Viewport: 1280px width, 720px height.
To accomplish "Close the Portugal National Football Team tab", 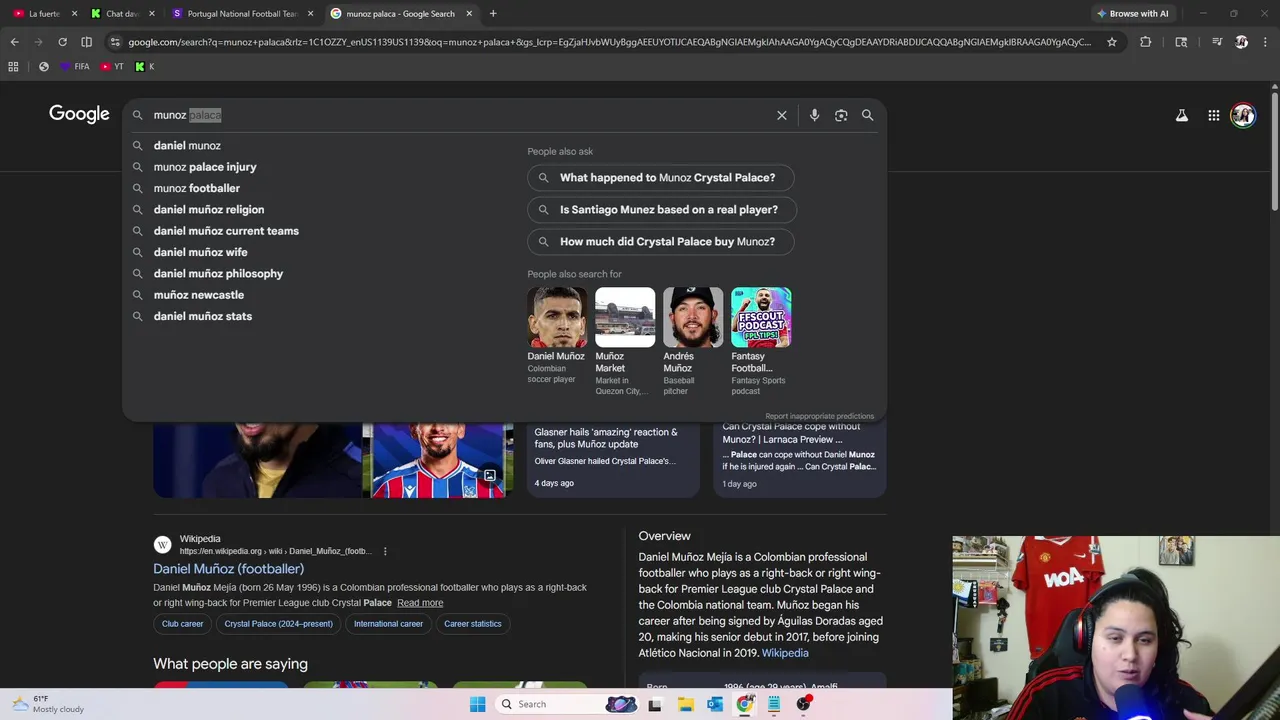I will pyautogui.click(x=311, y=13).
